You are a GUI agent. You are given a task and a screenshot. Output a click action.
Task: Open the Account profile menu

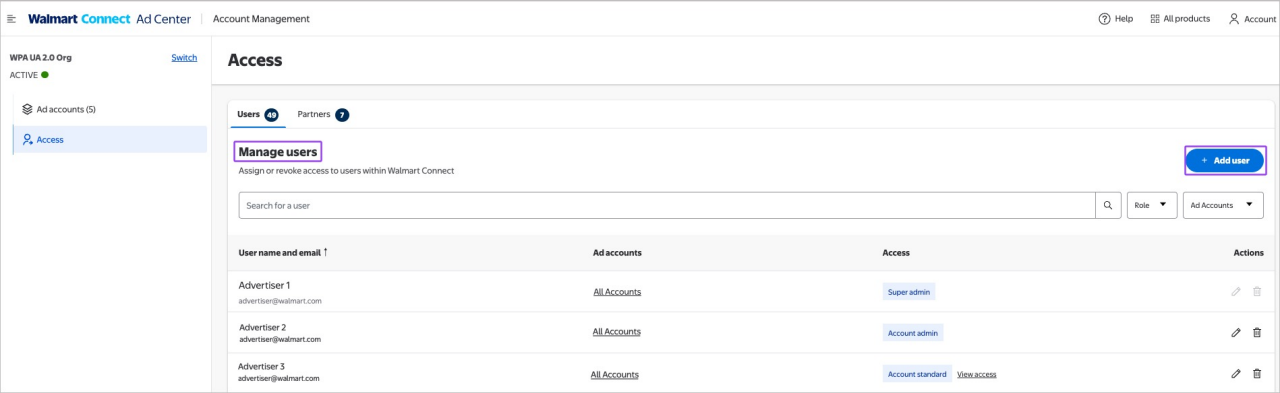1252,19
